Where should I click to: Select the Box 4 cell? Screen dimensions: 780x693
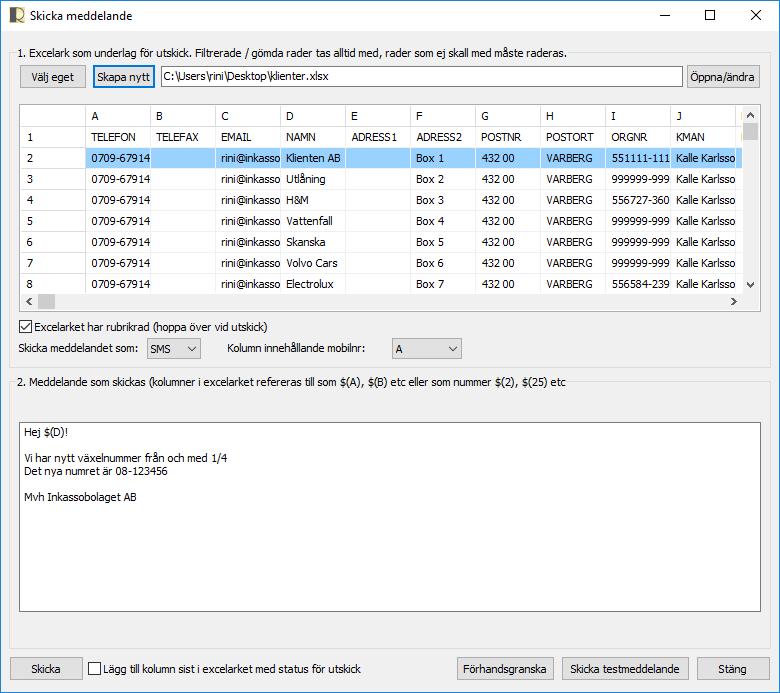(443, 221)
